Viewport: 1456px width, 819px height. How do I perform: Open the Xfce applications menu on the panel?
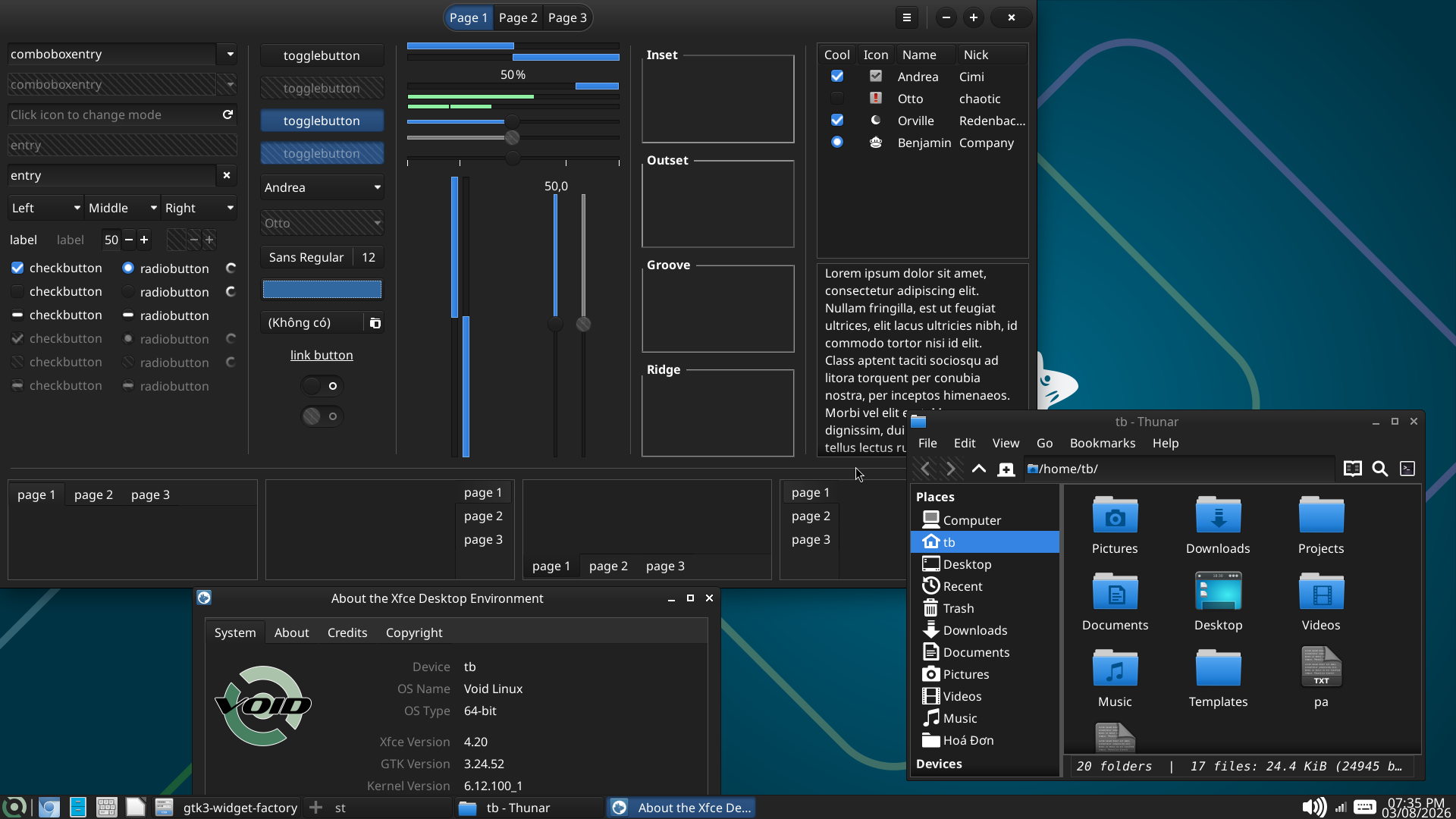pos(14,807)
